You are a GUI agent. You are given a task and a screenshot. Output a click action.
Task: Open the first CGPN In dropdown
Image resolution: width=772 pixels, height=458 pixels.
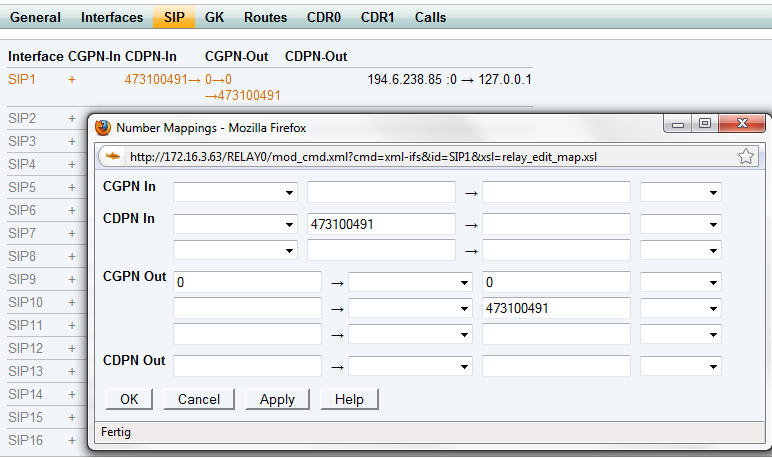tap(235, 192)
